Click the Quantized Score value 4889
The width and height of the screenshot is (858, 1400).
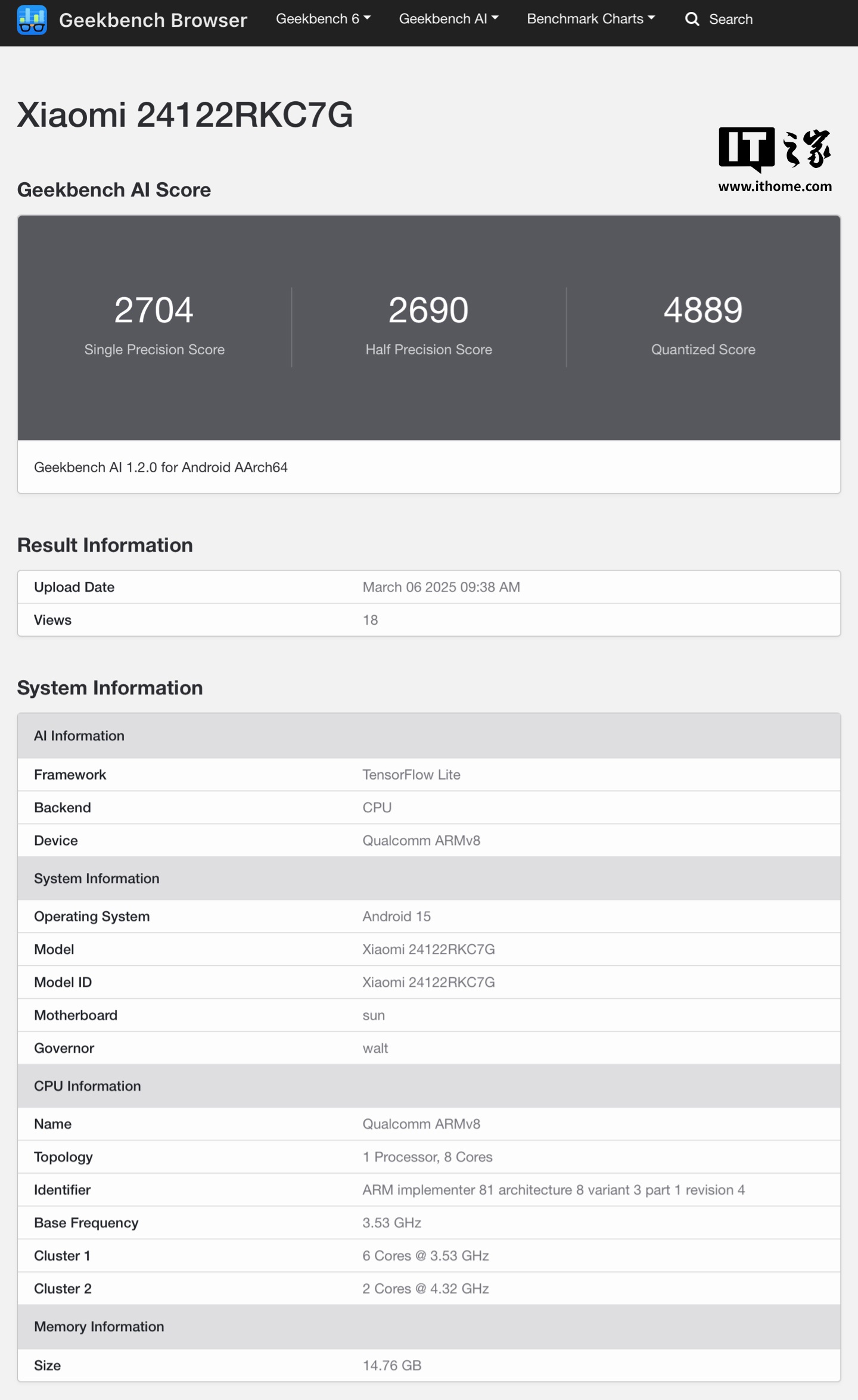pos(703,310)
